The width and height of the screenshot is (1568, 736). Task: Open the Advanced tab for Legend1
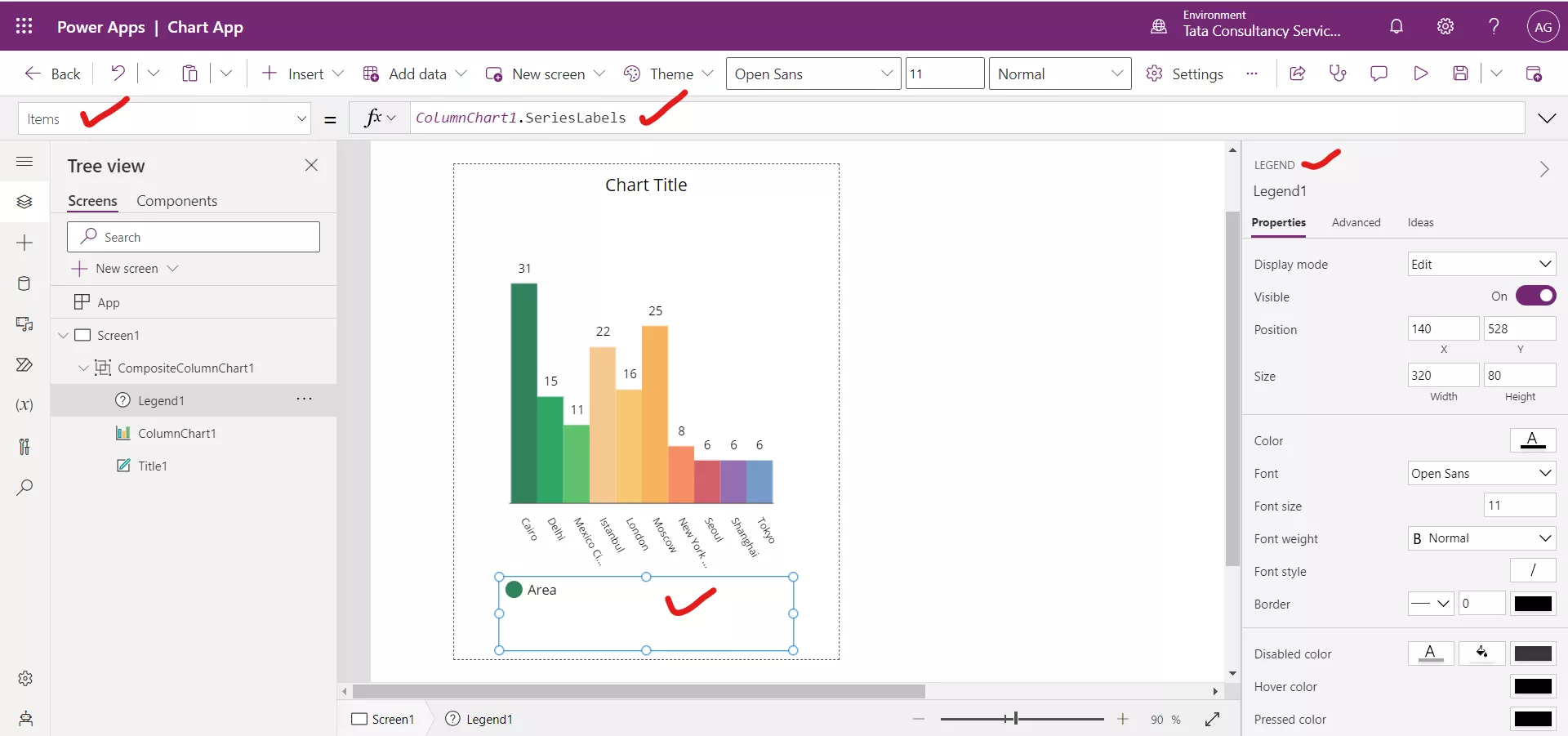pos(1356,222)
